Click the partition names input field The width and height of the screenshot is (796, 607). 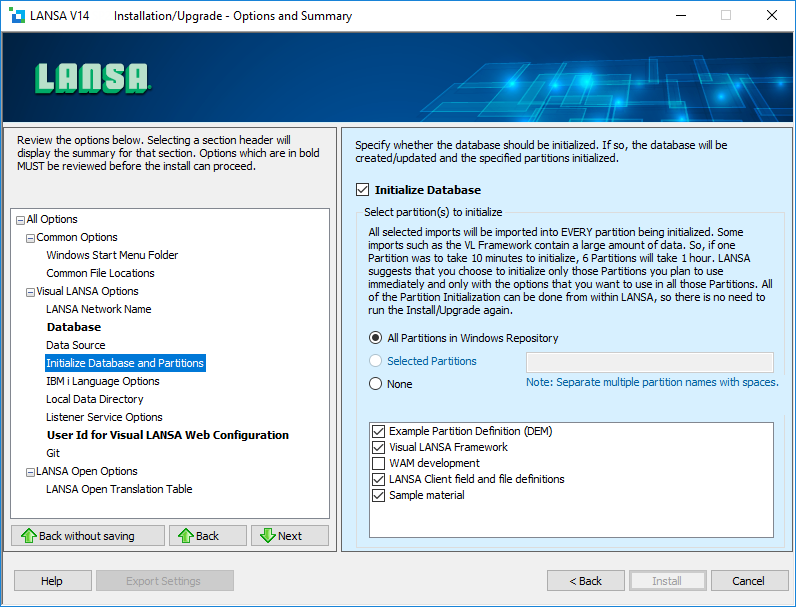click(x=650, y=362)
